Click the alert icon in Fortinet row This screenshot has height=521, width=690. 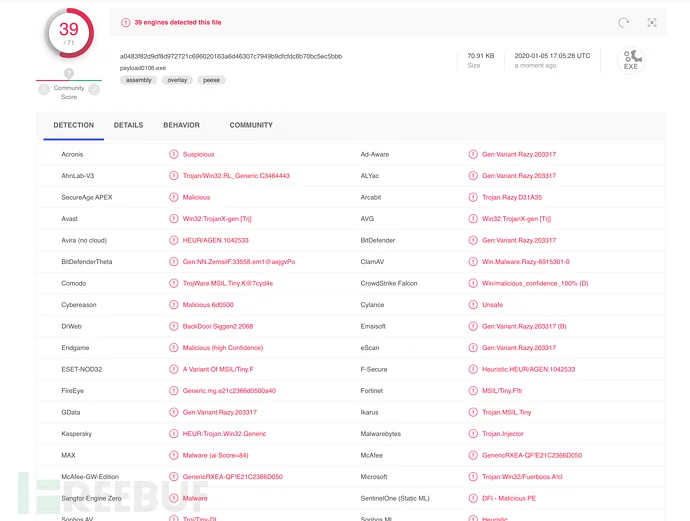point(473,390)
